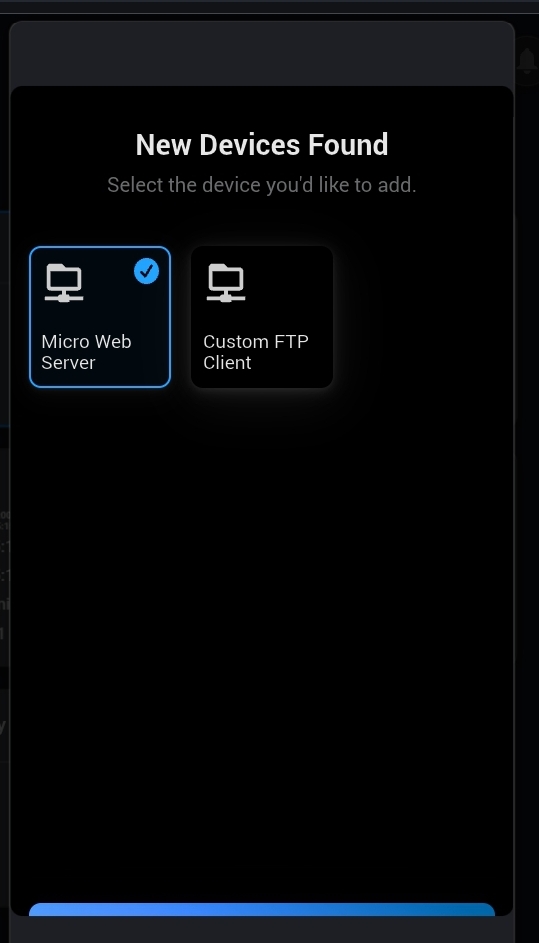
Task: Click the "Micro Web Server" label text
Action: pos(86,352)
